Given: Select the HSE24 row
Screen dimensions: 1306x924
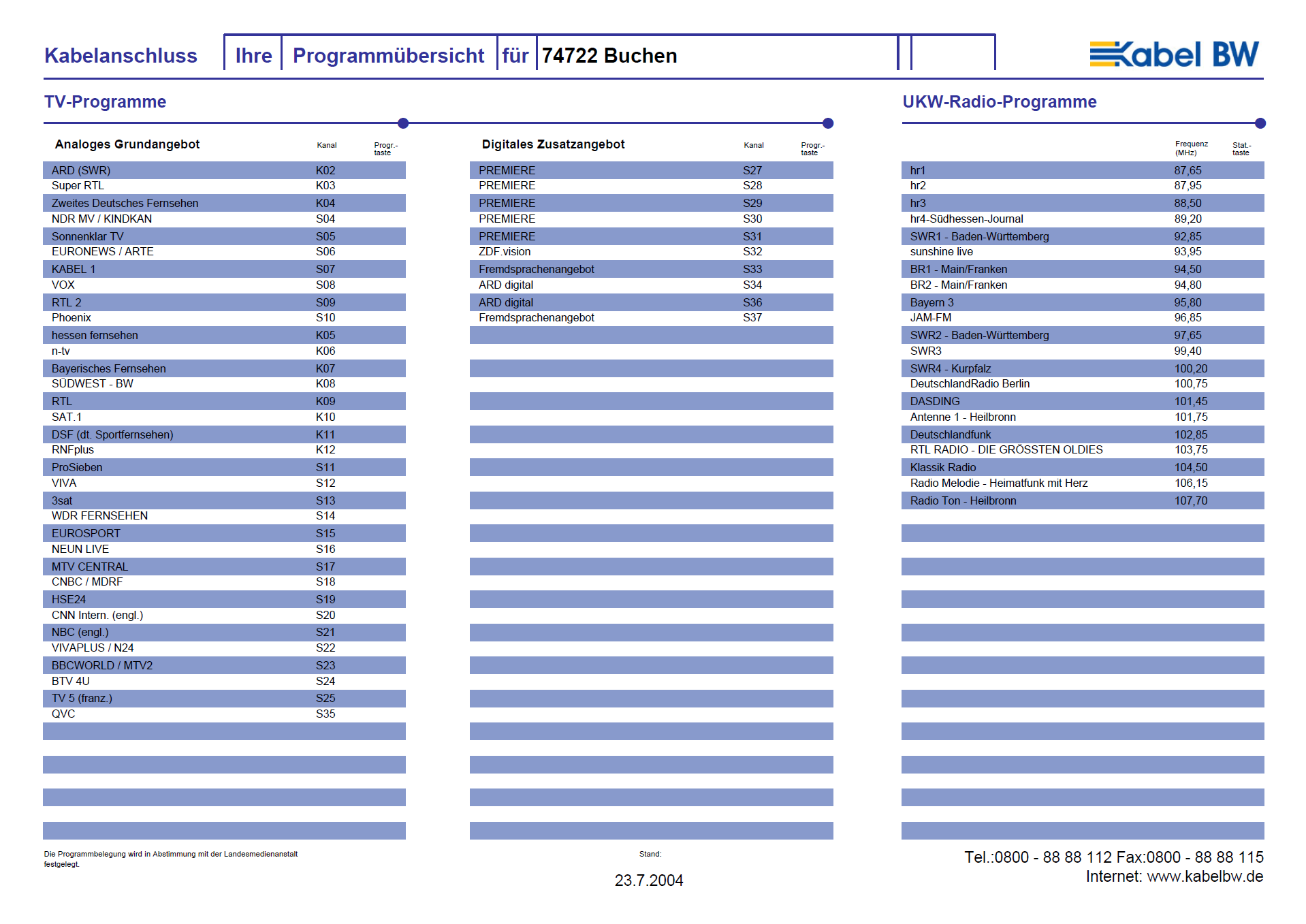Looking at the screenshot, I should point(224,599).
